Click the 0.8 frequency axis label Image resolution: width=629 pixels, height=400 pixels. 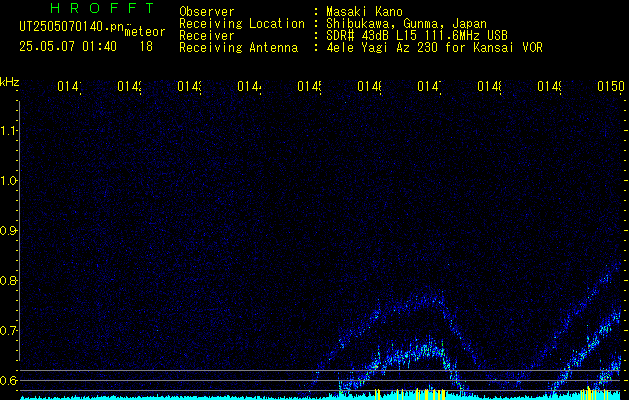(x=8, y=280)
